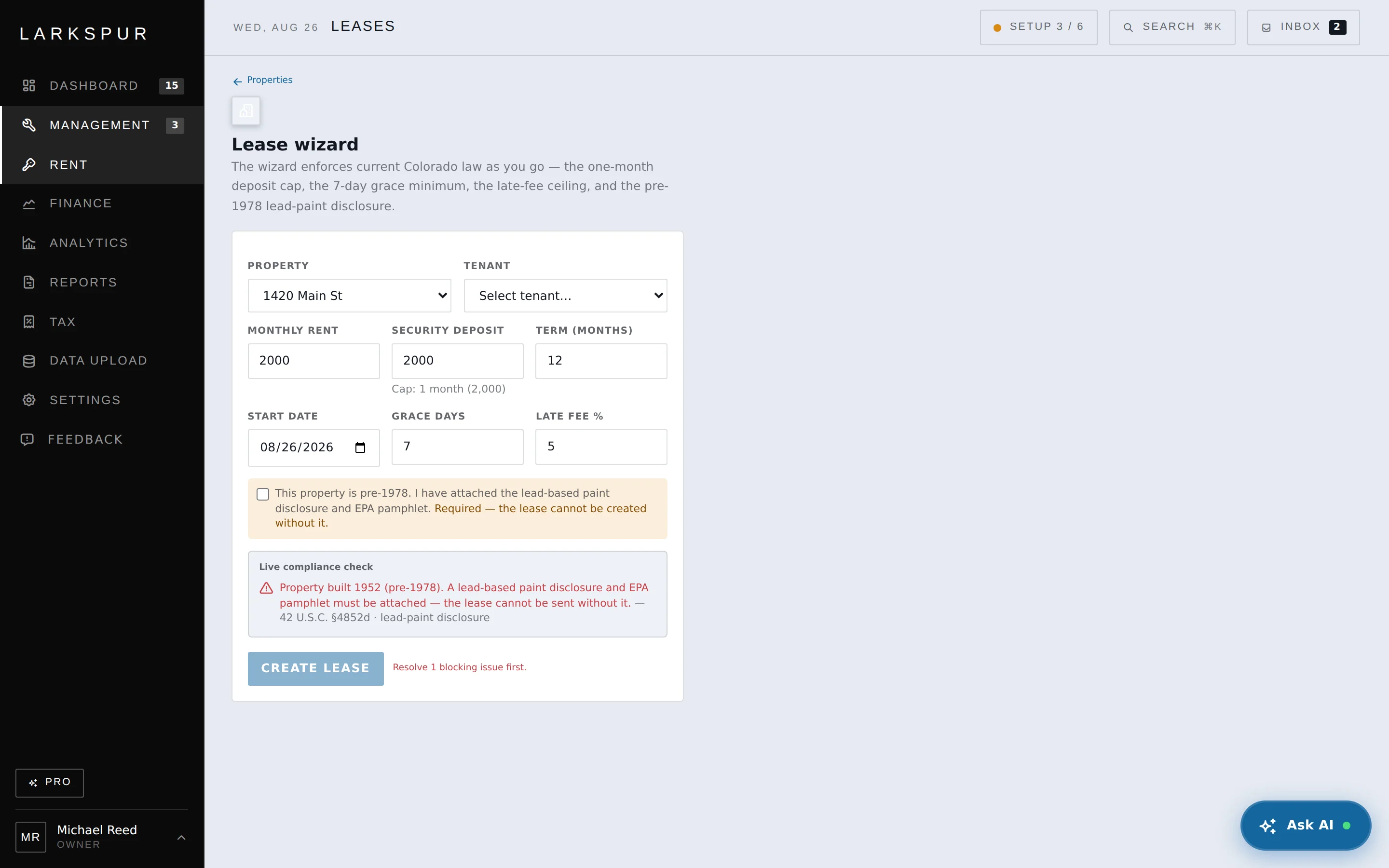
Task: Click the 'Lease wizard' heading
Action: coord(295,145)
